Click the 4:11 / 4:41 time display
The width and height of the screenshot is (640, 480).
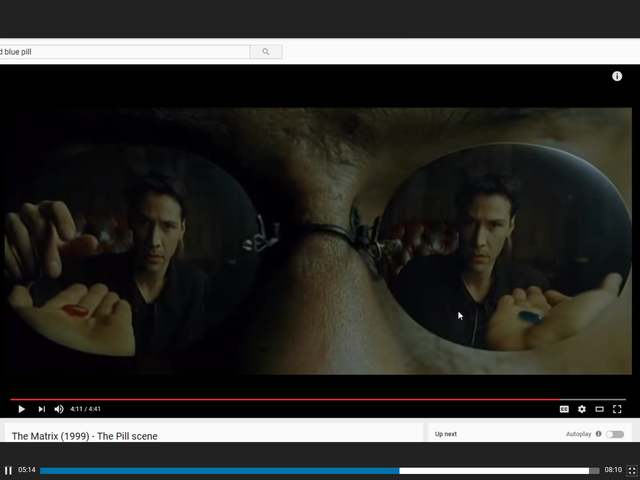click(85, 409)
